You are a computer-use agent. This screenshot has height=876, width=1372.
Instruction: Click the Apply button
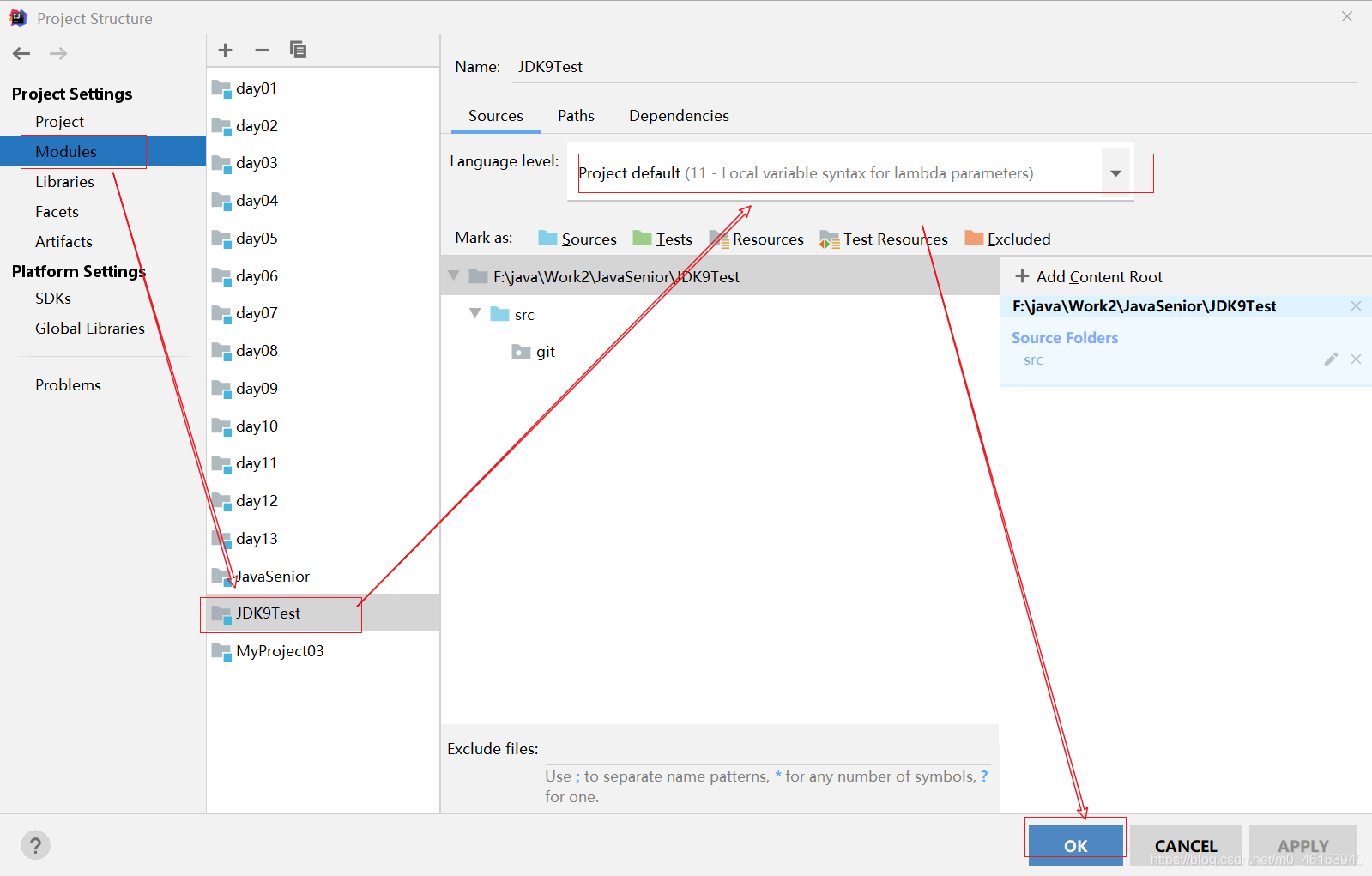[1302, 845]
